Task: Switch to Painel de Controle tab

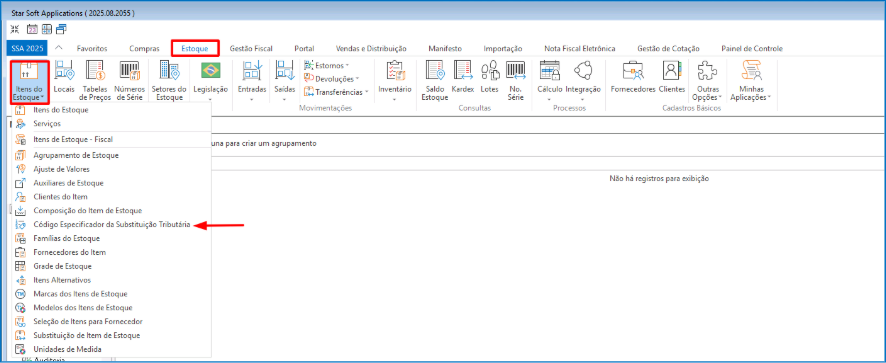Action: (x=752, y=49)
